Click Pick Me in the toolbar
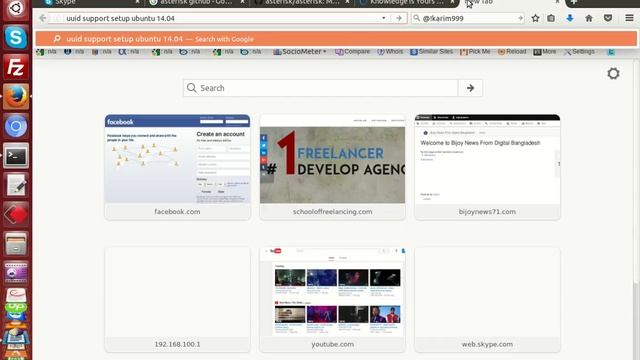 pyautogui.click(x=475, y=52)
